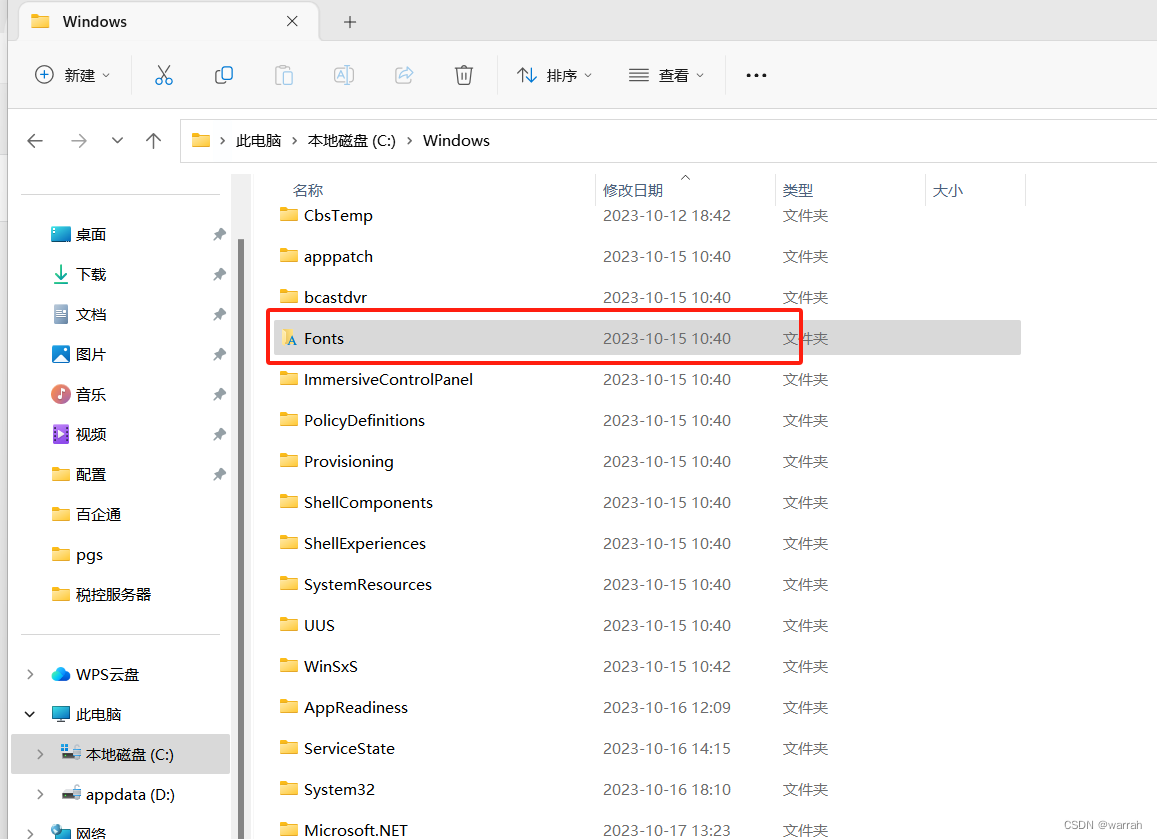This screenshot has height=839, width=1157.
Task: Open a new tab with the plus button
Action: coord(349,21)
